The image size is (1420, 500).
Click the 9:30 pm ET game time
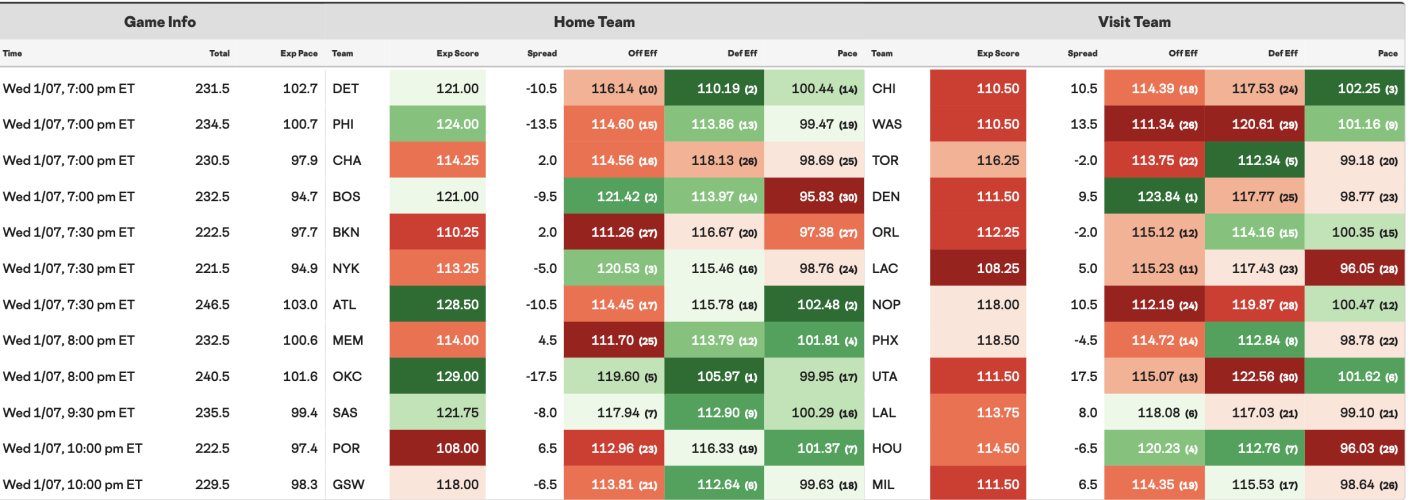[68, 412]
